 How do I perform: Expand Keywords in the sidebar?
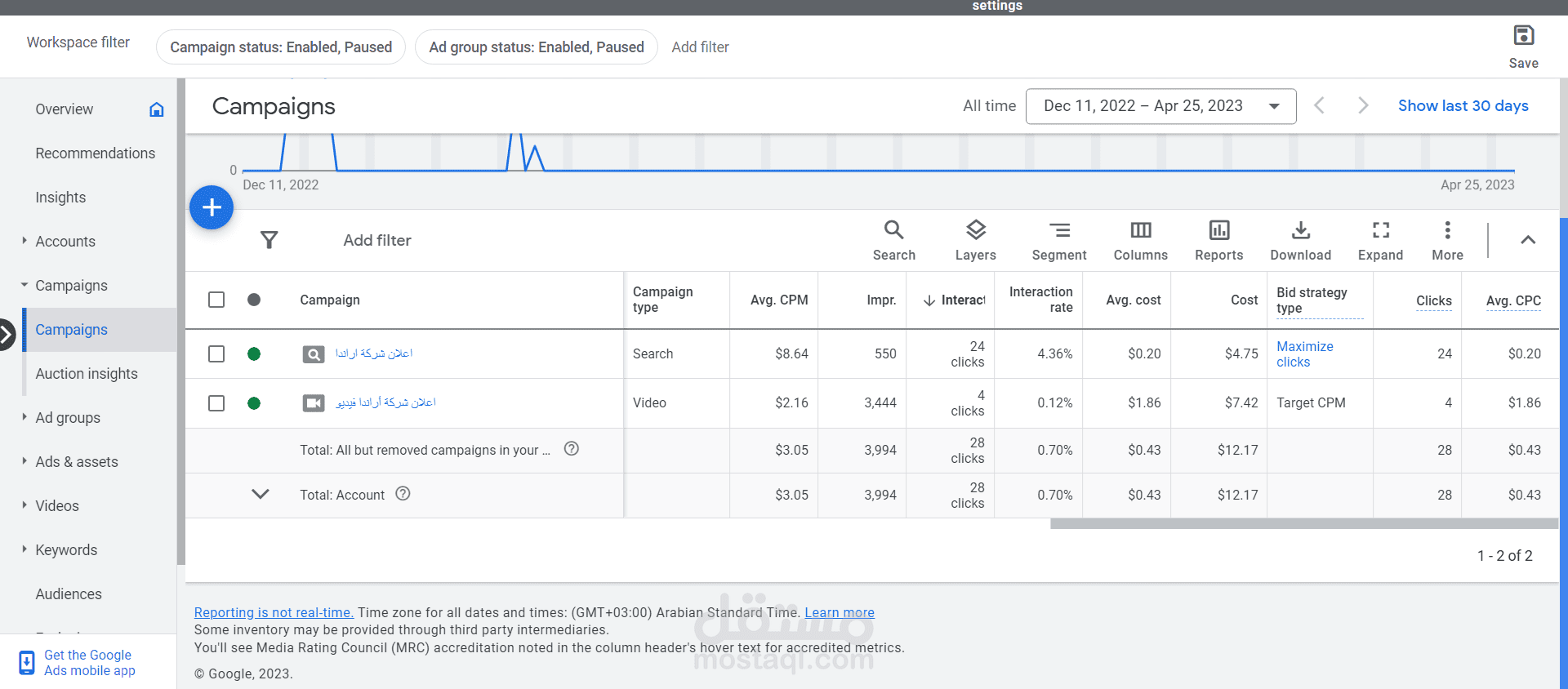click(24, 549)
